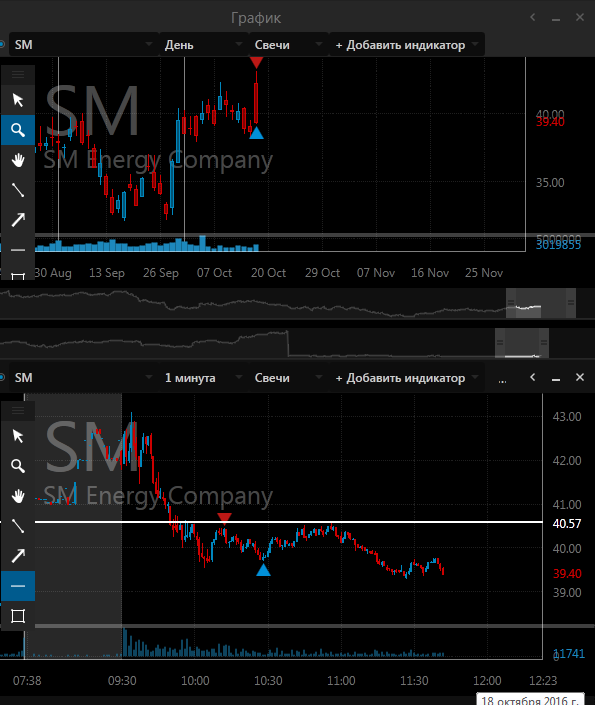Open the SM ticker dropdown in day chart
595x705 pixels.
(84, 45)
